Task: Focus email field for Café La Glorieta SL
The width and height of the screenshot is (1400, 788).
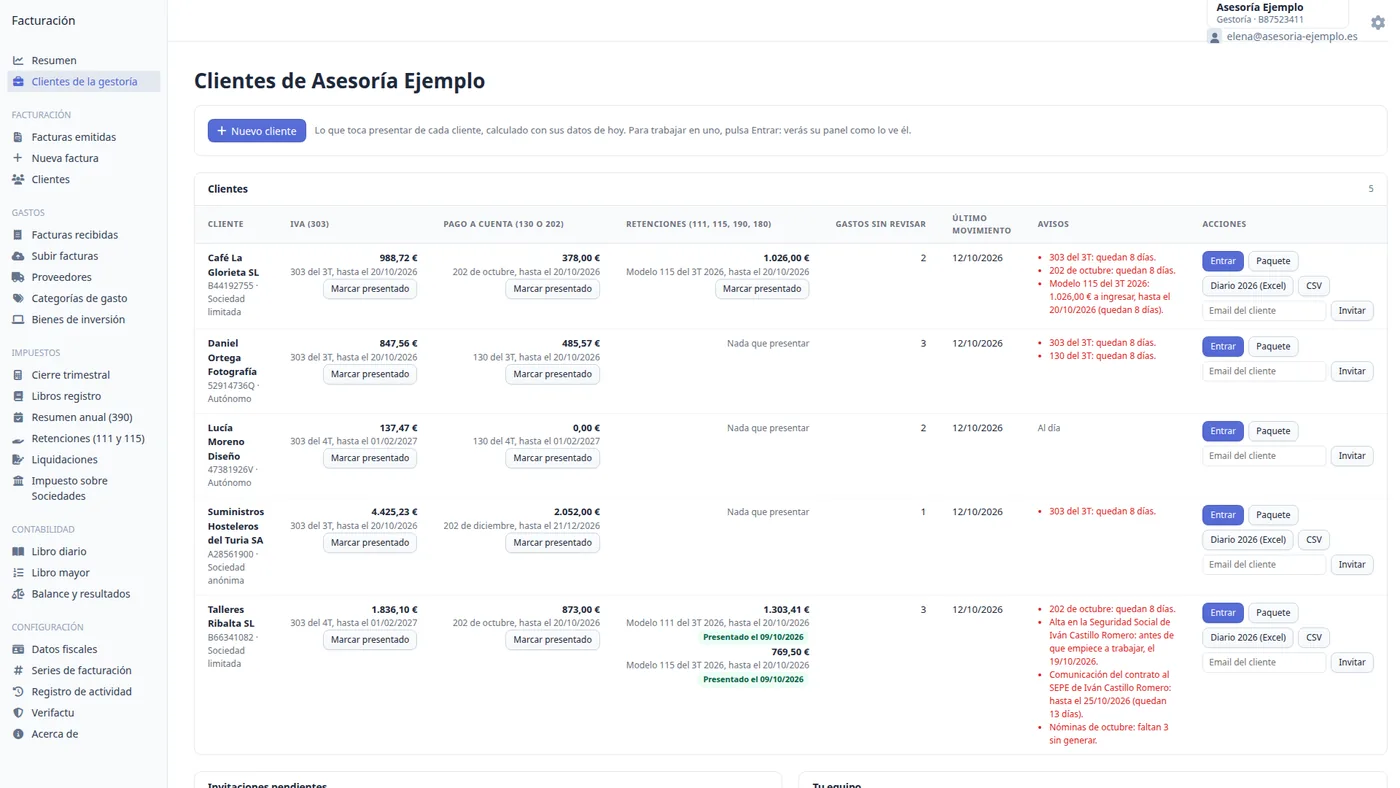Action: click(x=1264, y=311)
